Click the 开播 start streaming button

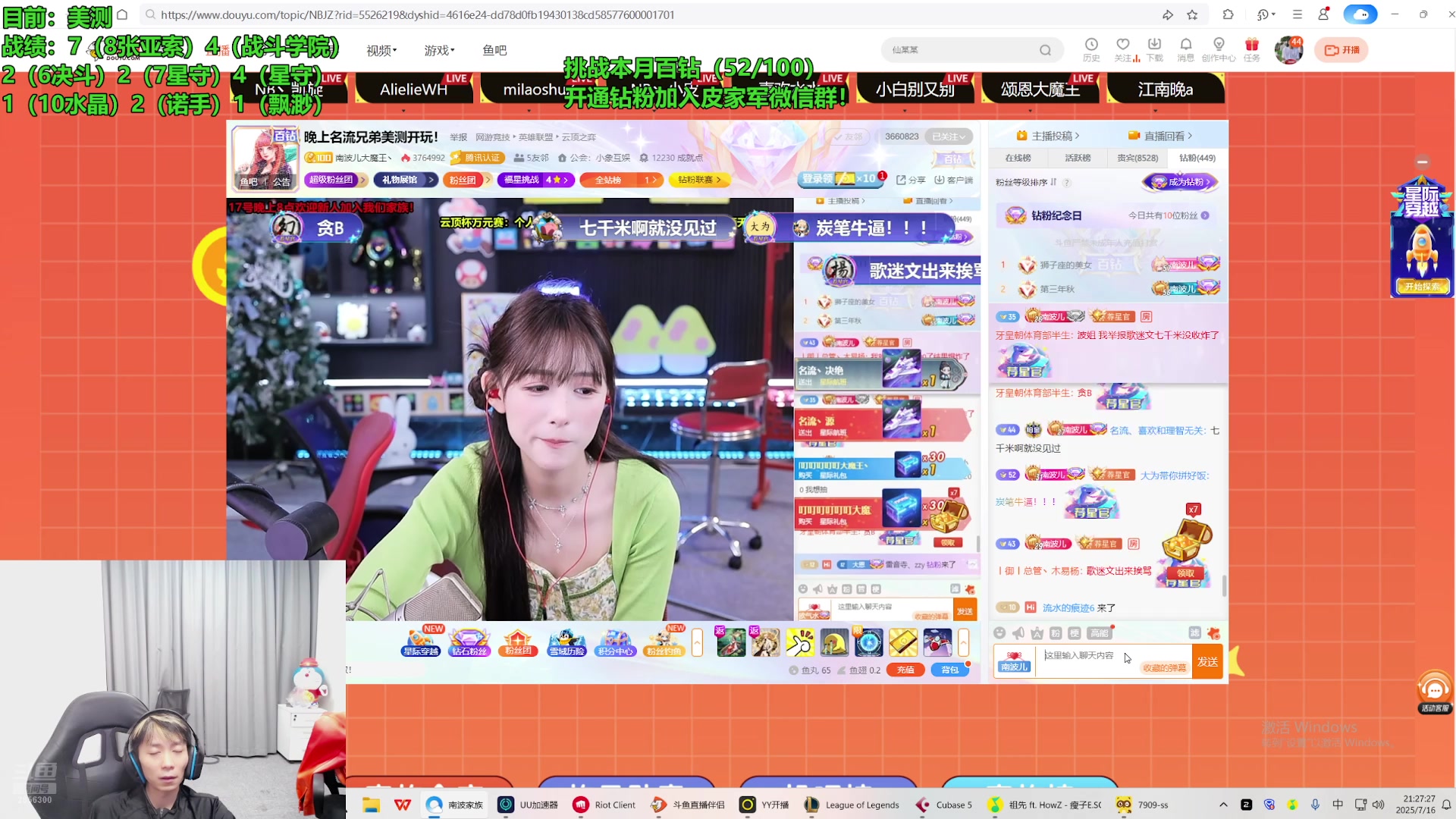tap(1341, 50)
